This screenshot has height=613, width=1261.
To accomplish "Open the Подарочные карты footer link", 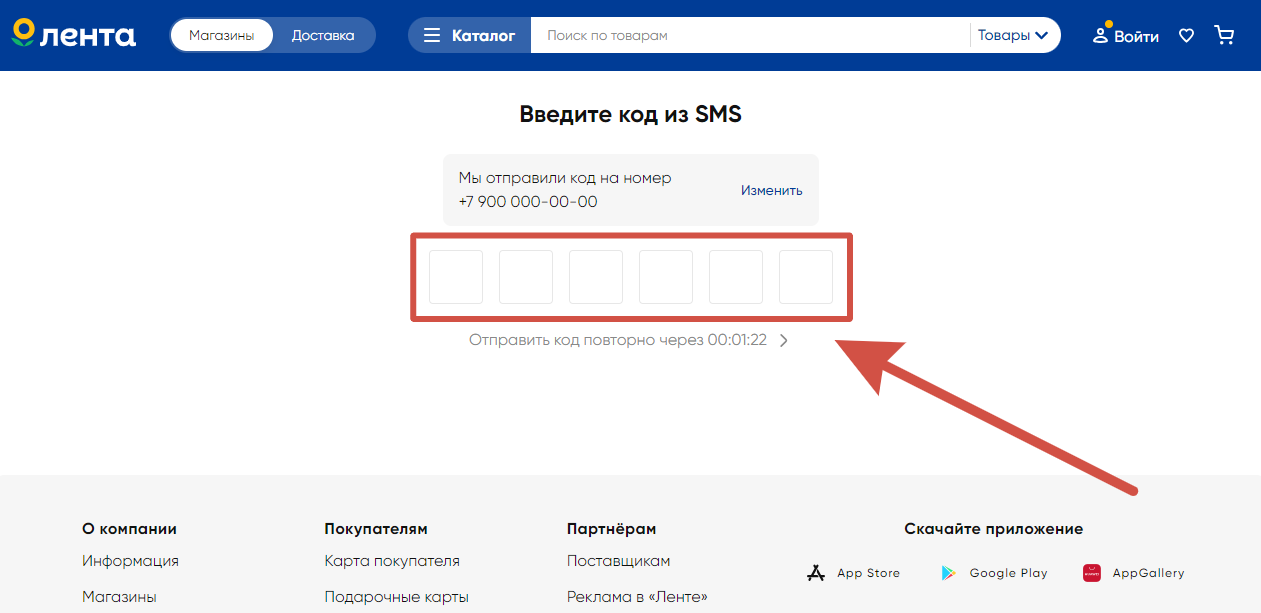I will click(396, 597).
